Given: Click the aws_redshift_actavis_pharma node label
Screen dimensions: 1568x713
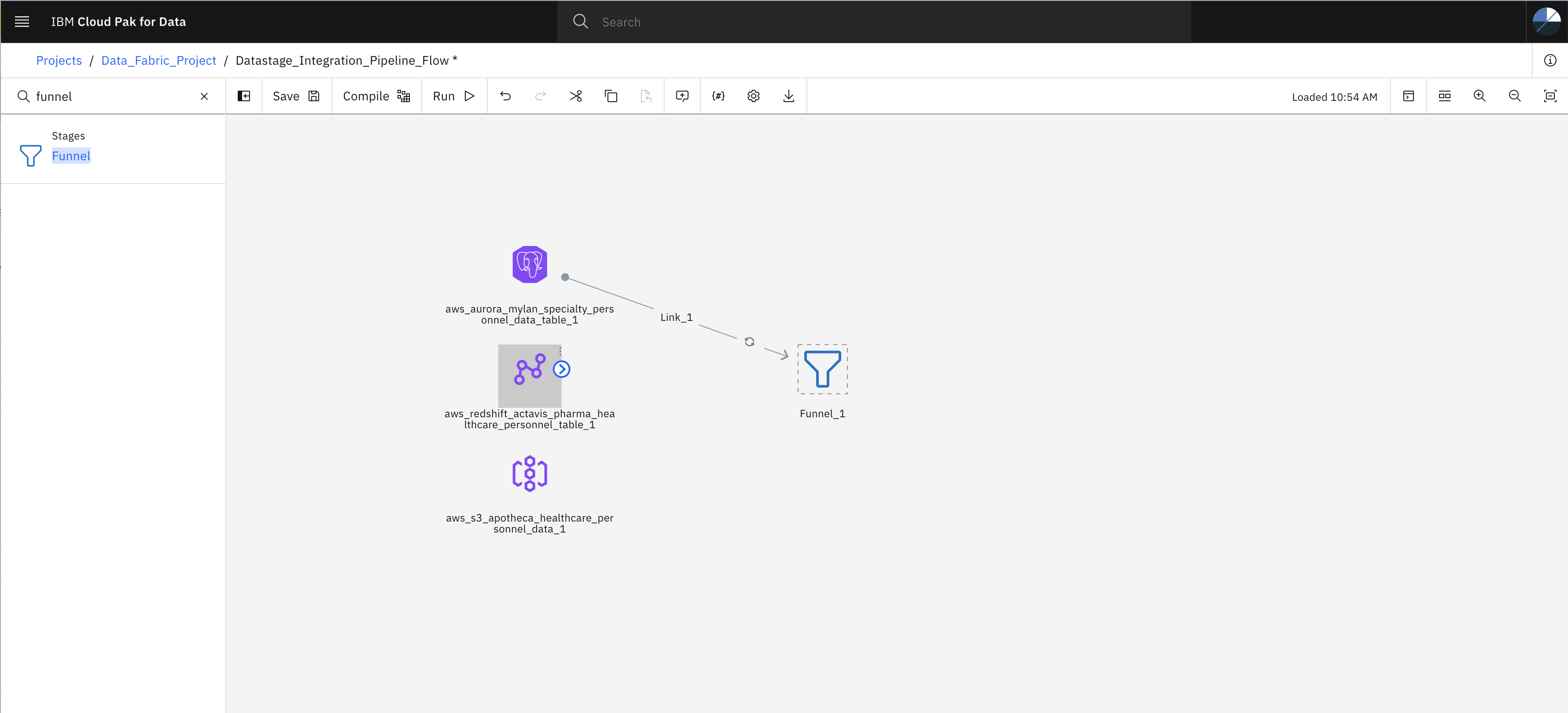Looking at the screenshot, I should click(530, 419).
